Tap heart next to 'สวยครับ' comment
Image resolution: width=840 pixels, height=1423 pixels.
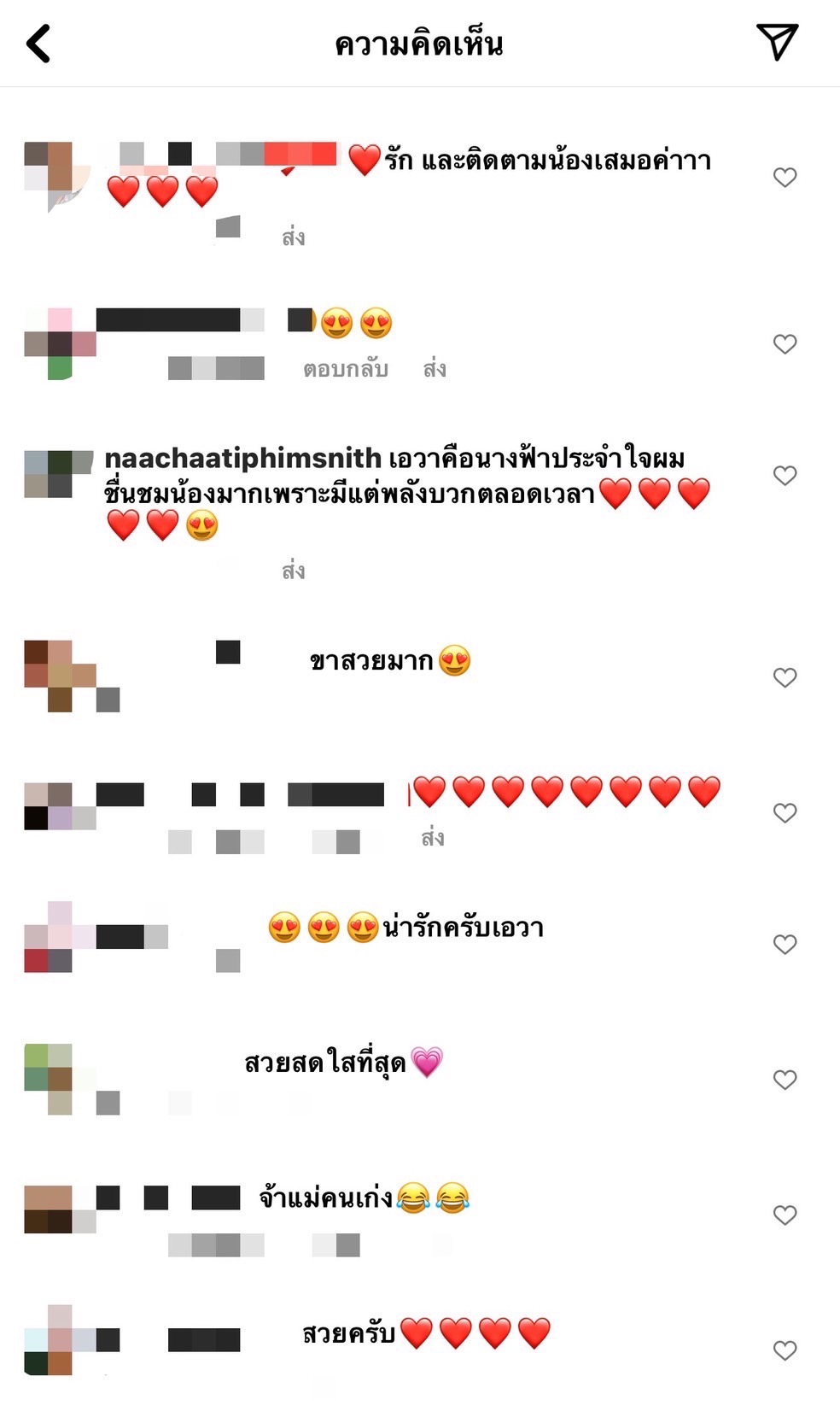[x=785, y=1350]
